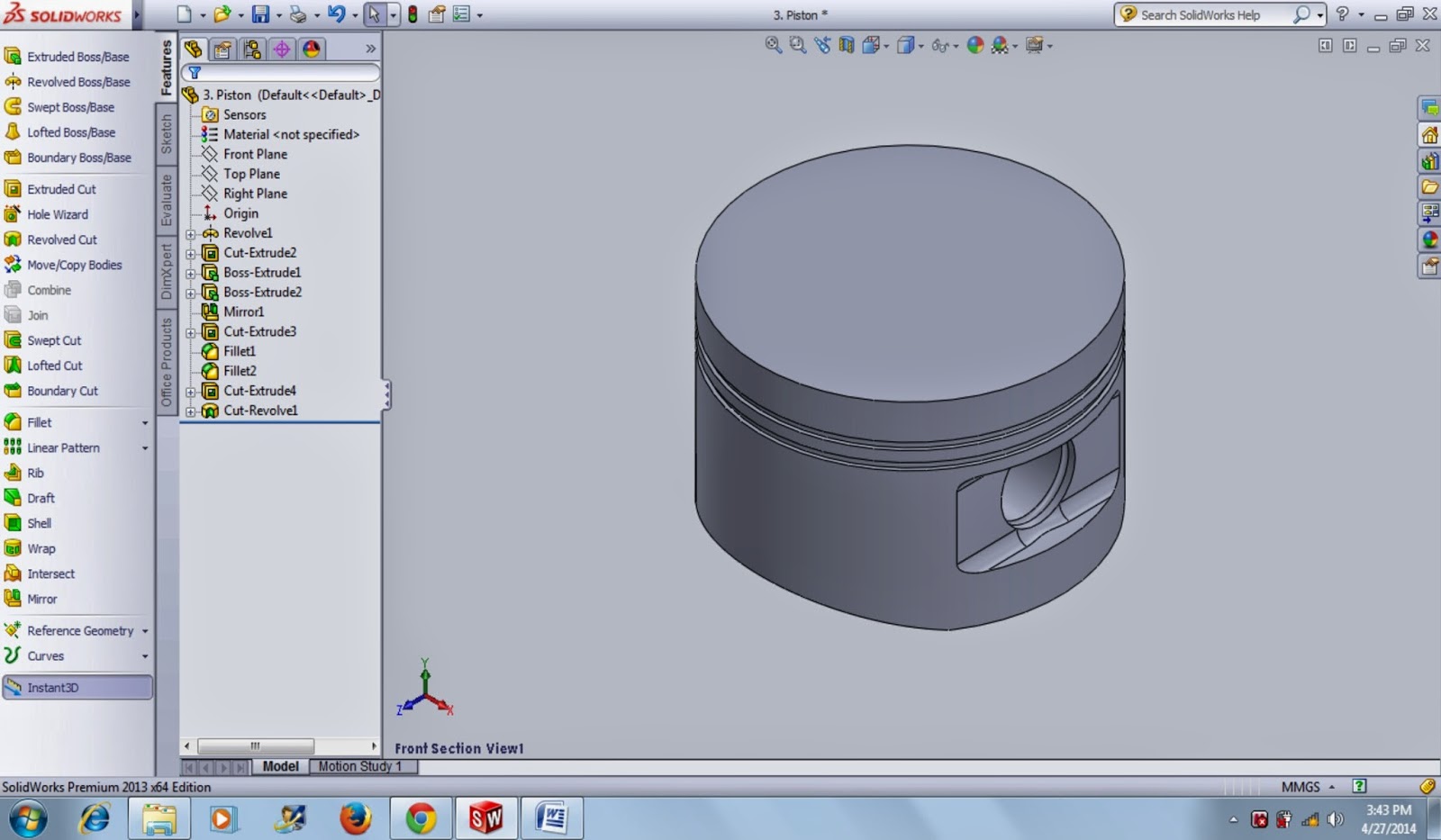Open the Edit Appearance color ball icon

tap(974, 45)
